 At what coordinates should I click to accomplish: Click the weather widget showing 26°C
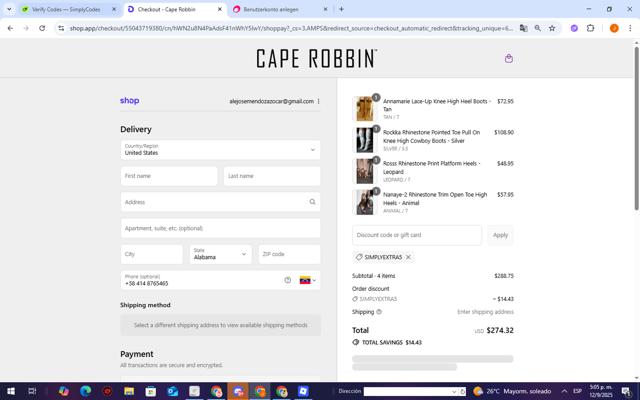512,391
